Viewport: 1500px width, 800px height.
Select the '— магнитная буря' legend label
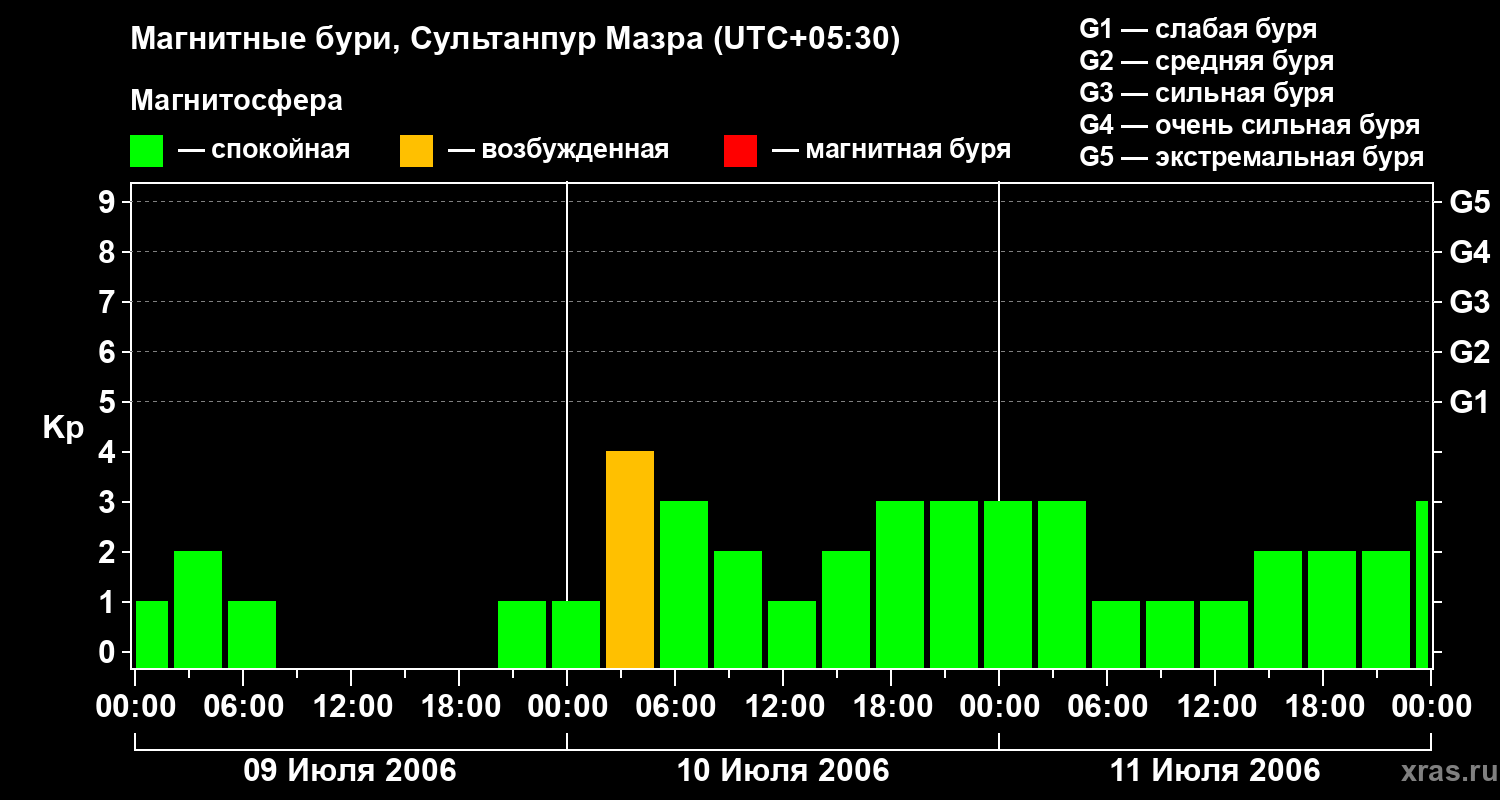892,150
